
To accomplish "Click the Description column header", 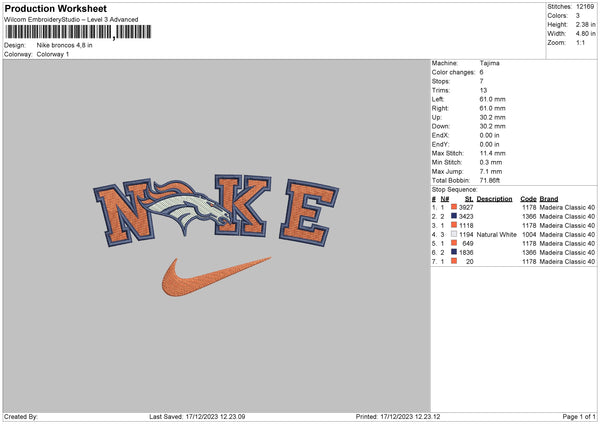I will [494, 199].
